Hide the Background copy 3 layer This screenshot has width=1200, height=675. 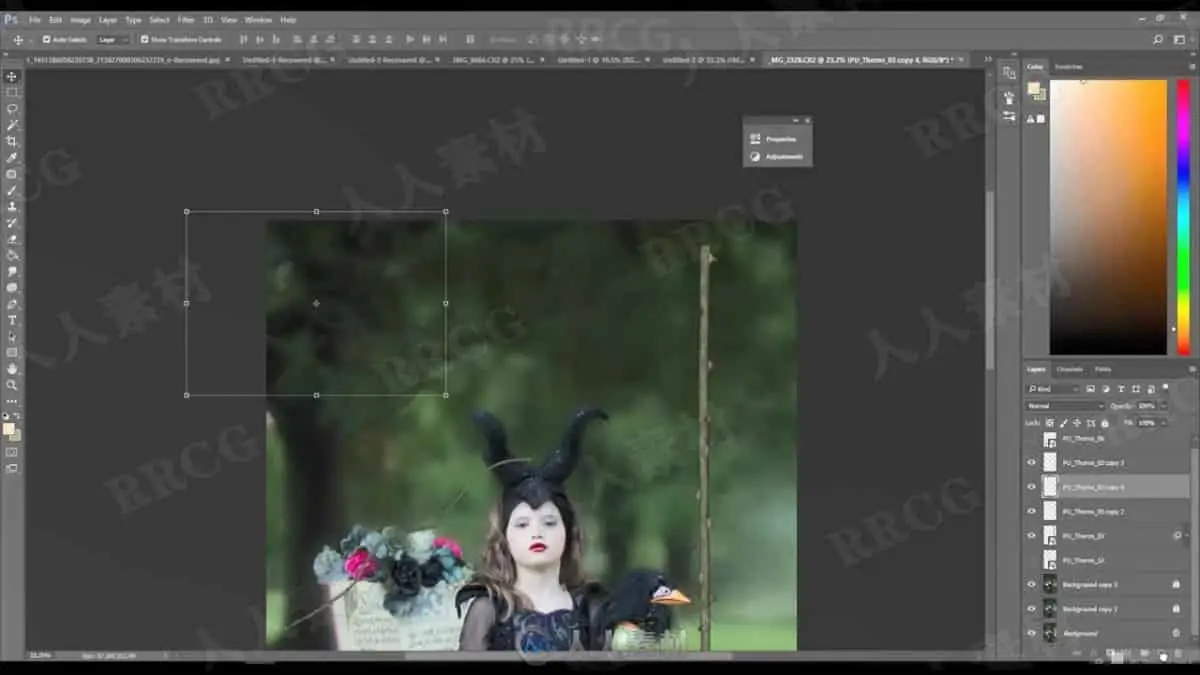[x=1032, y=584]
